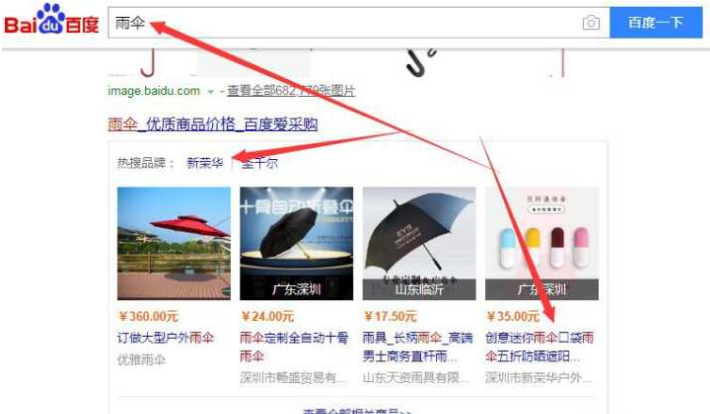Select hot brand 新荣华
The width and height of the screenshot is (710, 414).
point(205,163)
